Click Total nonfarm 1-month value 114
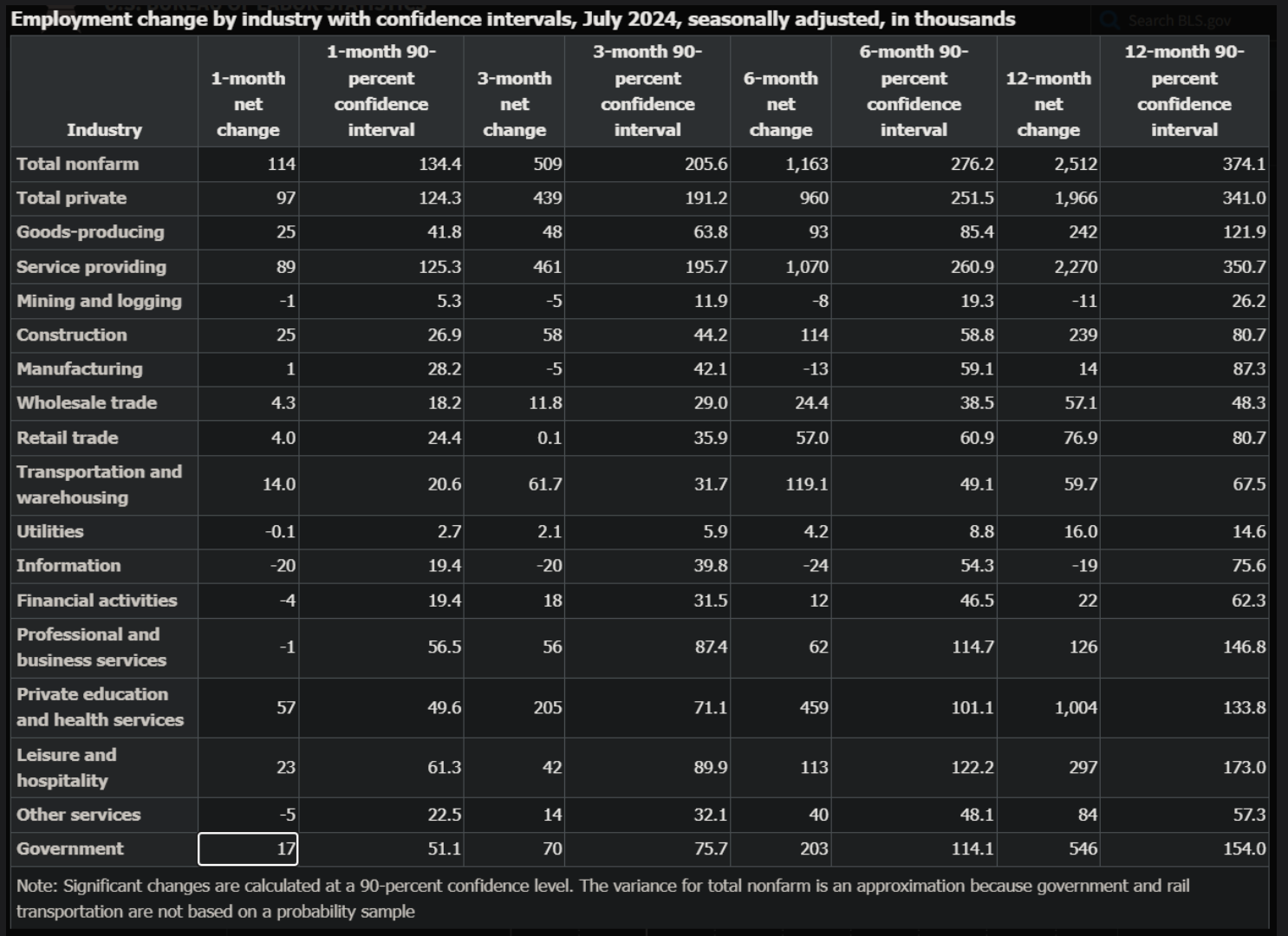The image size is (1288, 936). pos(281,164)
